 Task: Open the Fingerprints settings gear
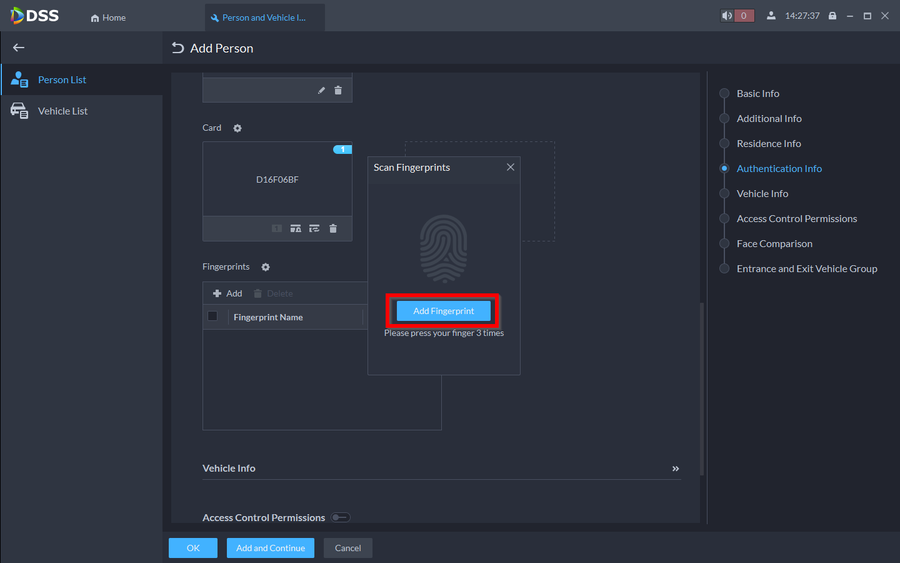(x=265, y=267)
